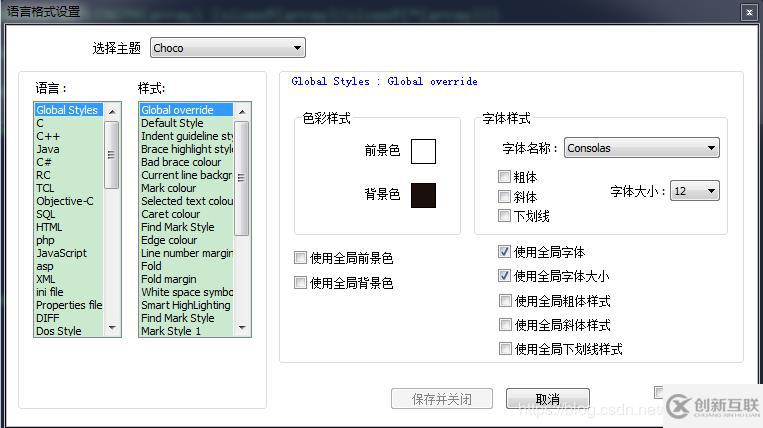
Task: Click the language list scrollbar thumb
Action: click(x=112, y=155)
